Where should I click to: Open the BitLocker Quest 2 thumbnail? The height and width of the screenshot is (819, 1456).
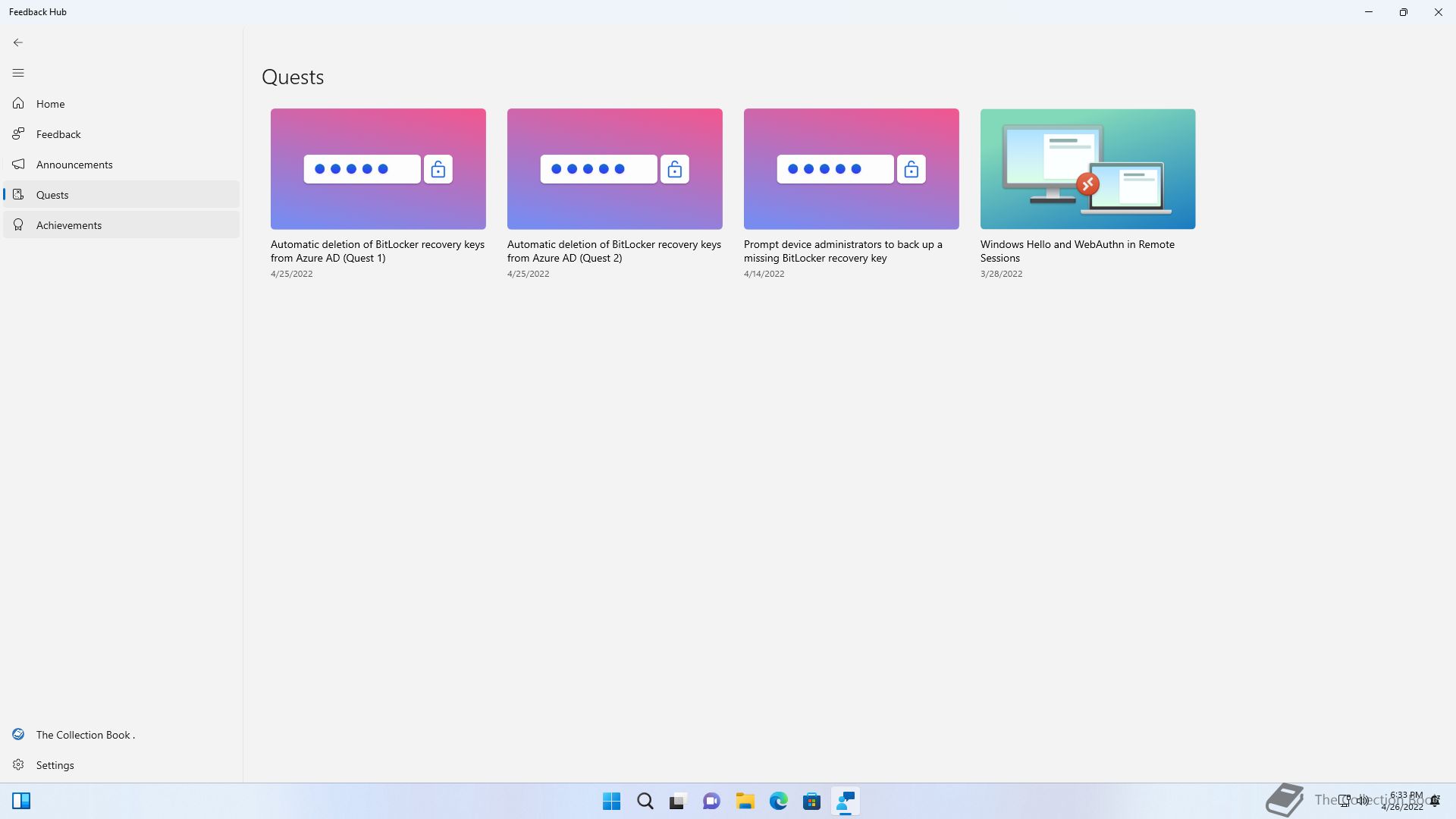click(615, 169)
